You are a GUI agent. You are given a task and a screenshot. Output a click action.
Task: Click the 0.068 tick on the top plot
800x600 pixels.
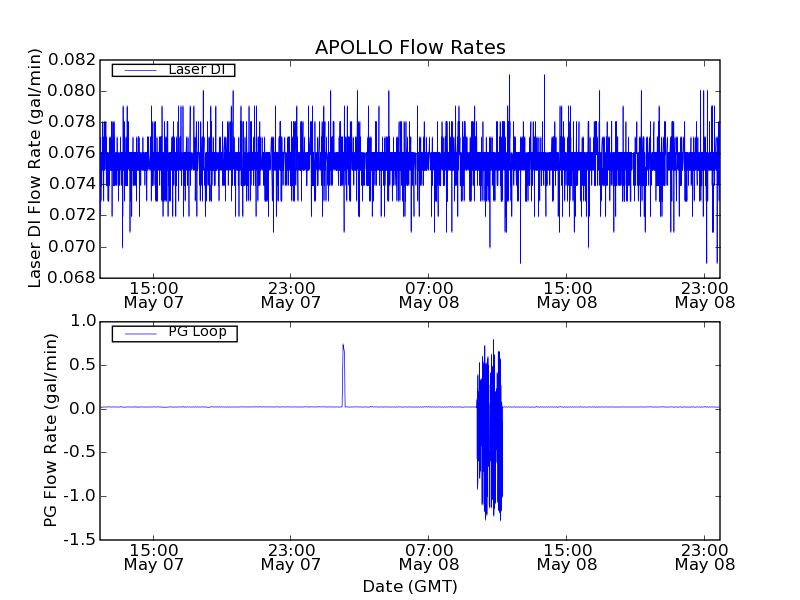pos(71,278)
